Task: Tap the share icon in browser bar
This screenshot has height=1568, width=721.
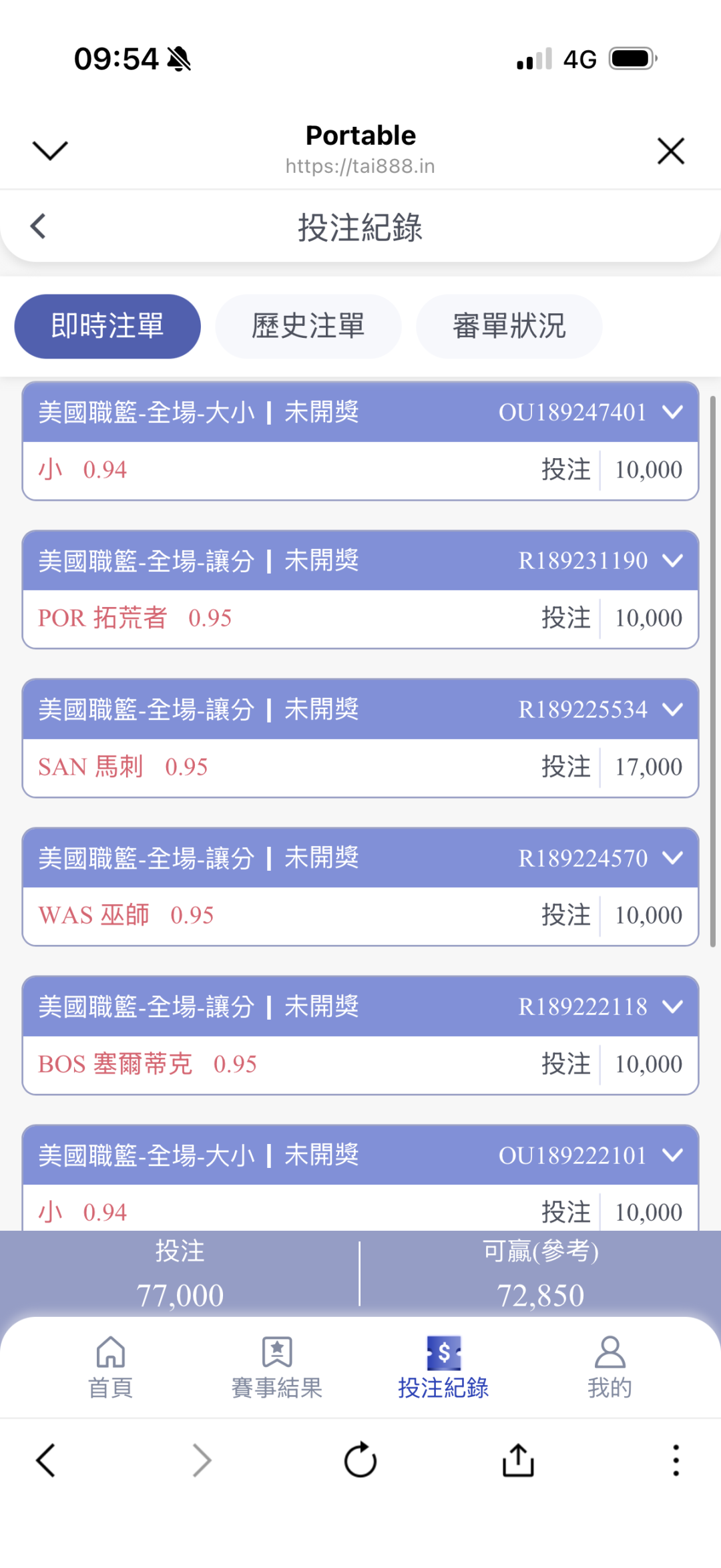Action: click(x=518, y=1460)
